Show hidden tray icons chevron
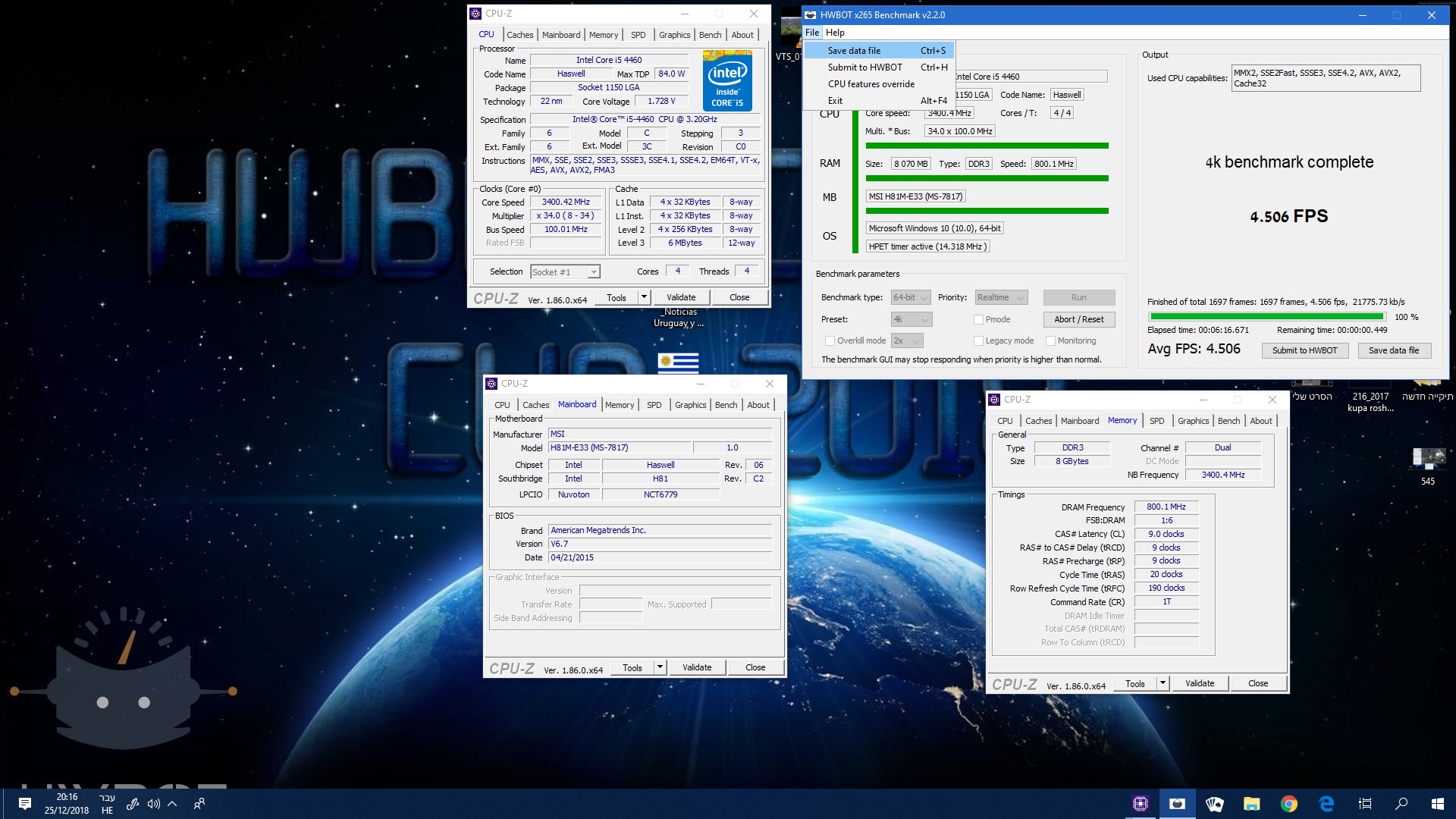 click(172, 804)
